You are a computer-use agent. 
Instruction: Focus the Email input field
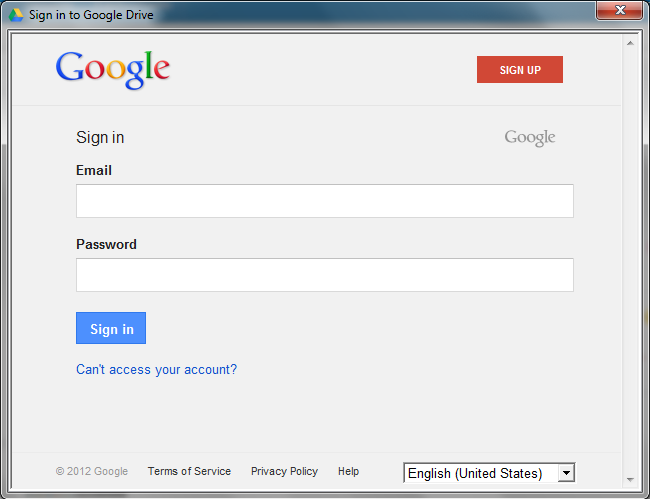[x=325, y=201]
